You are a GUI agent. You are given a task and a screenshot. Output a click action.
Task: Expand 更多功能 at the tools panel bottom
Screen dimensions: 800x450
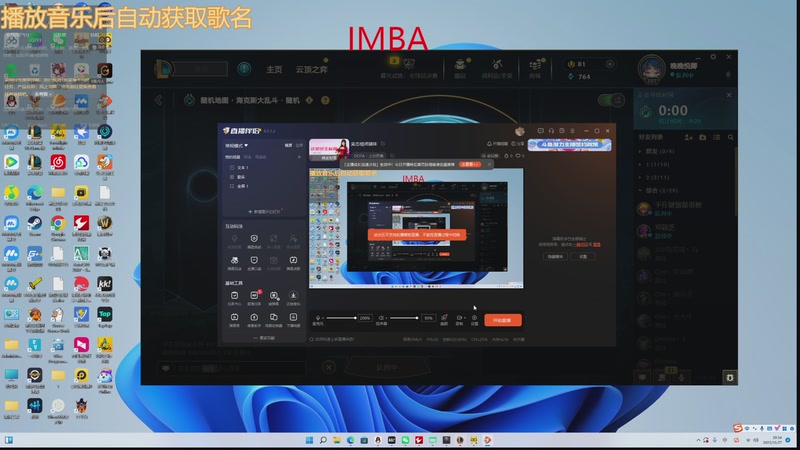(x=264, y=338)
